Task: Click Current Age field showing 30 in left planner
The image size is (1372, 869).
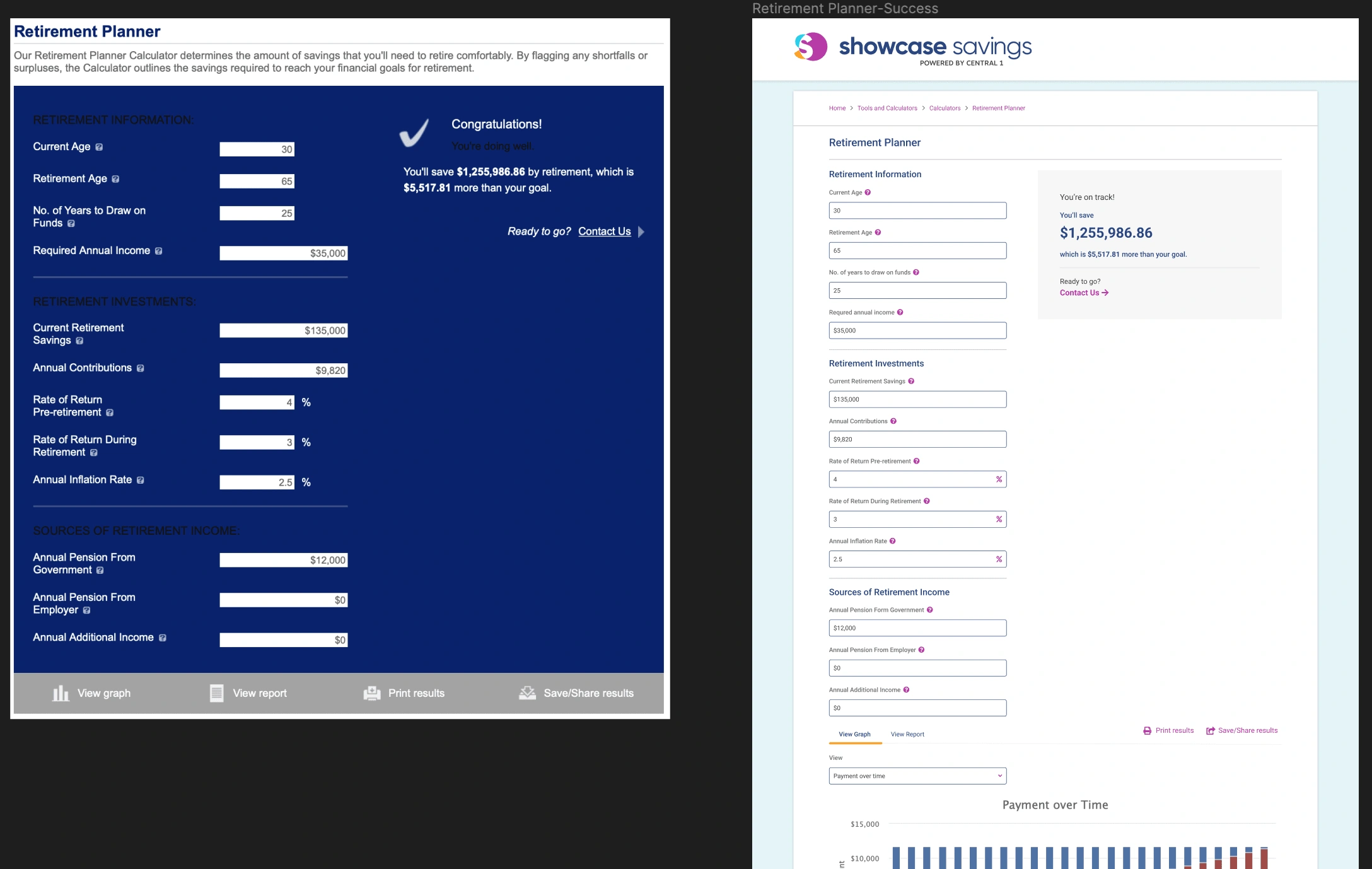Action: [x=257, y=149]
